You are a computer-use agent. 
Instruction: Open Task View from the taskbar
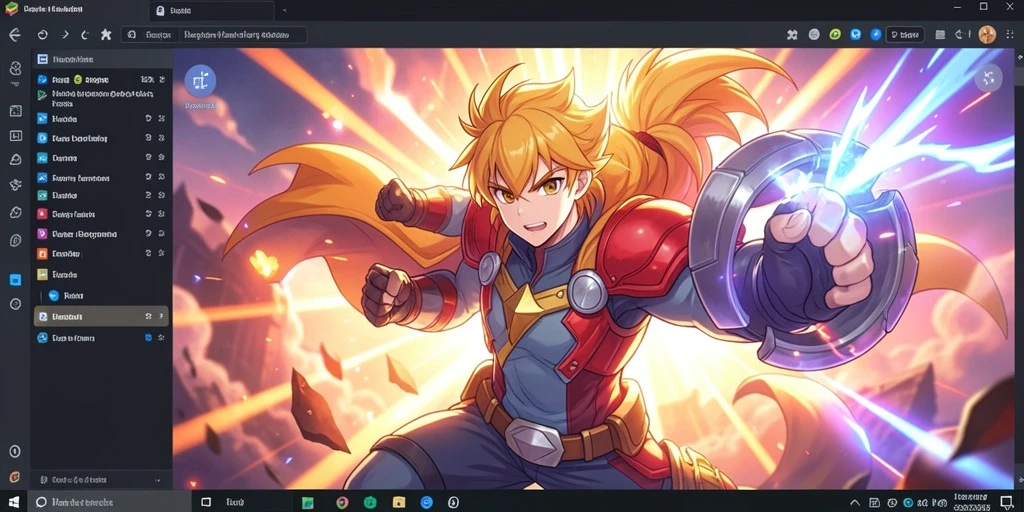coord(206,502)
